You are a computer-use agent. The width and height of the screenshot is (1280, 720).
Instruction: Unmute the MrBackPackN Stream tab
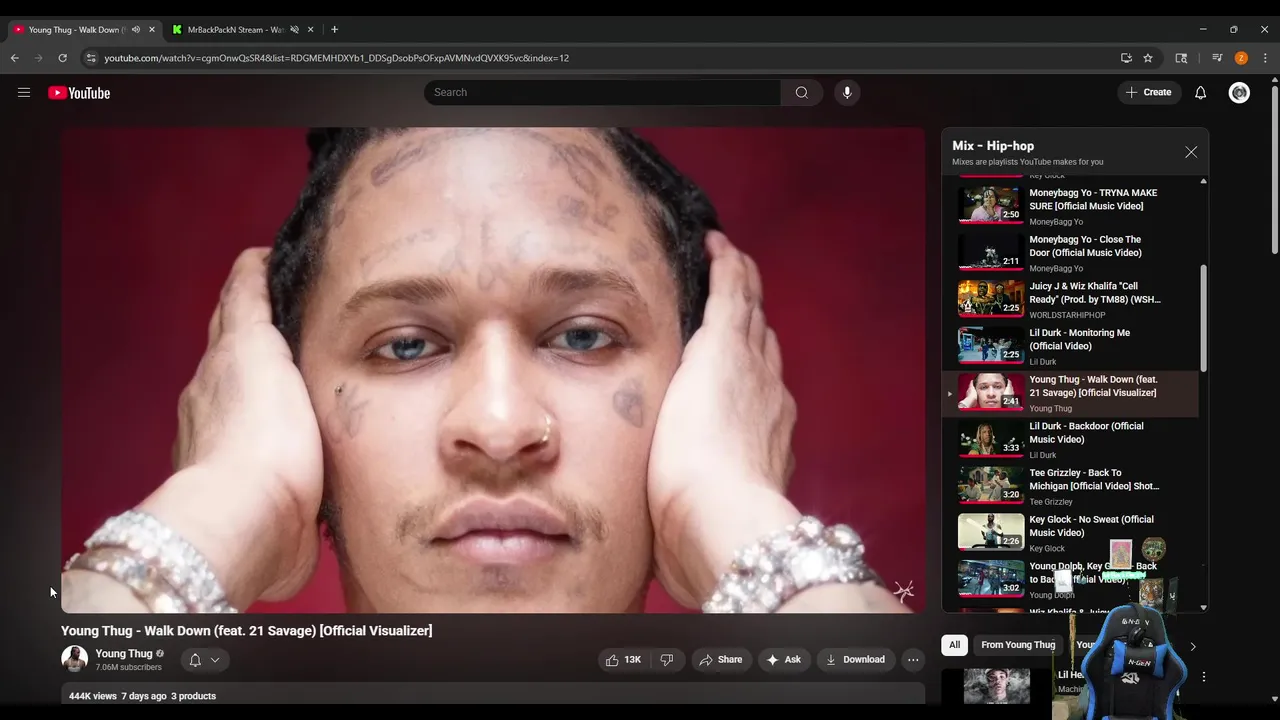[x=294, y=30]
